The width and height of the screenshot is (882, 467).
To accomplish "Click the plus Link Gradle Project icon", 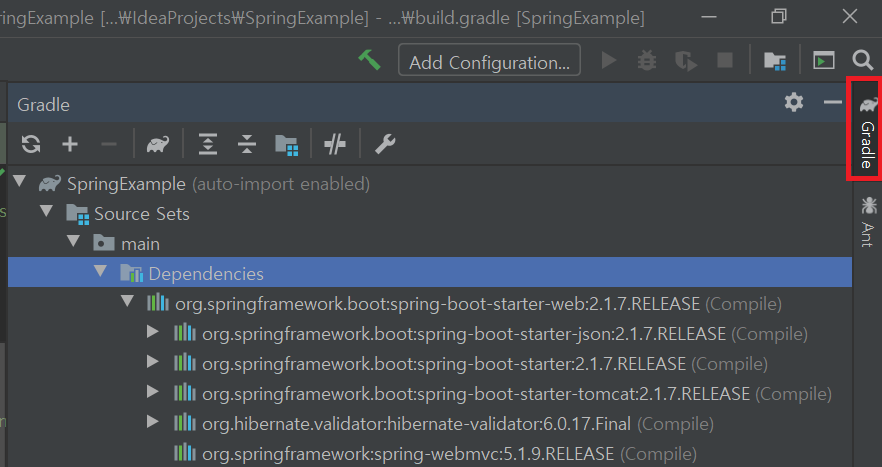I will pos(70,144).
